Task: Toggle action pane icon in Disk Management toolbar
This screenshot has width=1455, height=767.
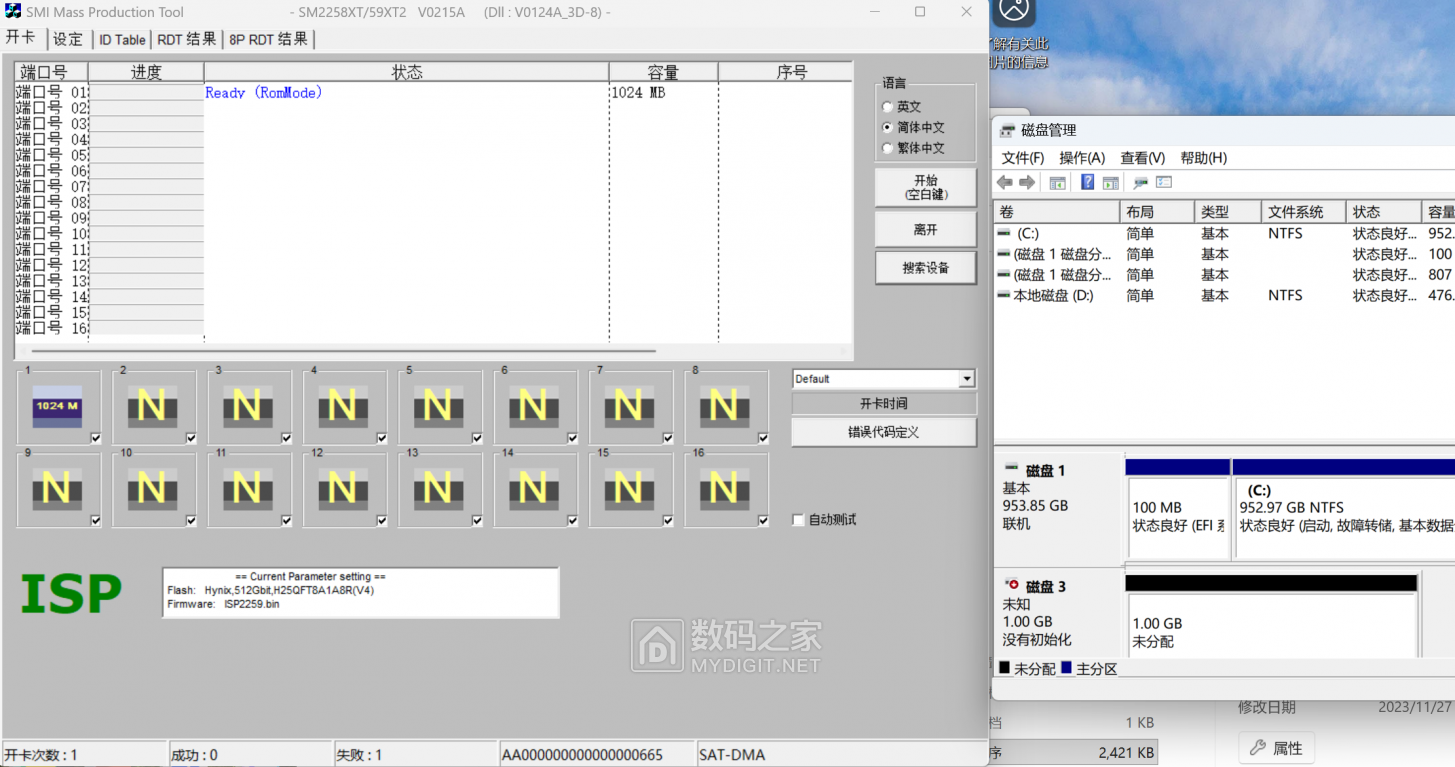Action: click(x=1110, y=183)
